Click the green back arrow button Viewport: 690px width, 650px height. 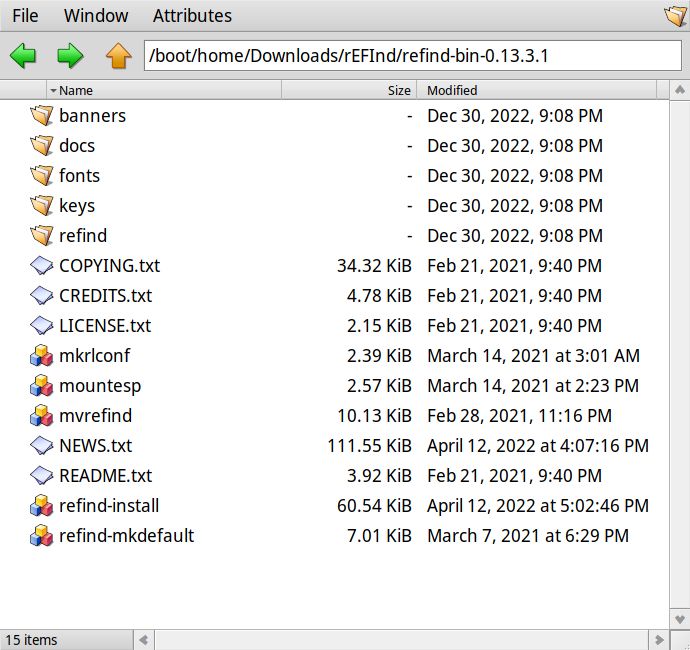(x=23, y=56)
